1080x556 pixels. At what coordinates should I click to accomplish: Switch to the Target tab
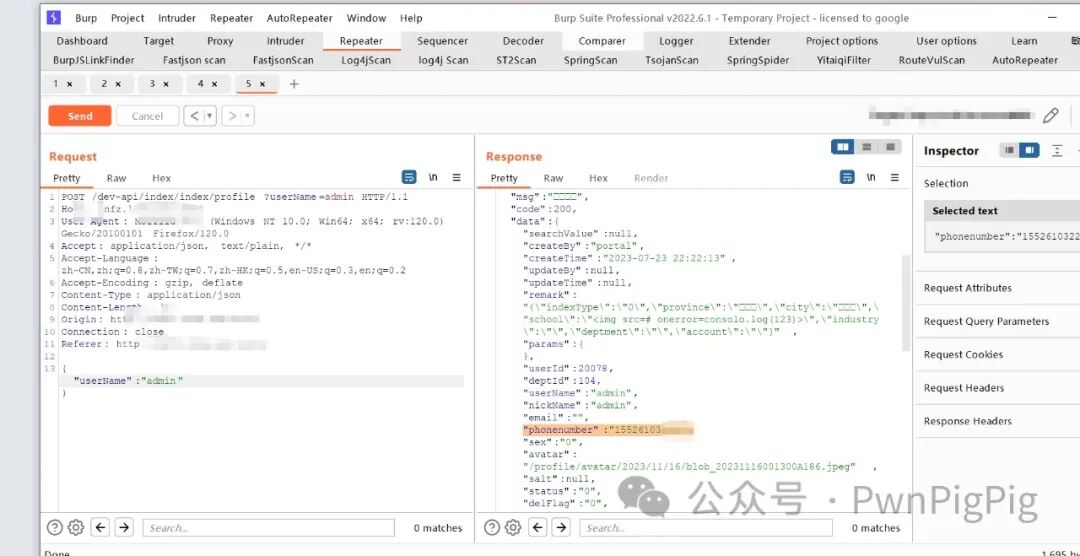coord(158,41)
